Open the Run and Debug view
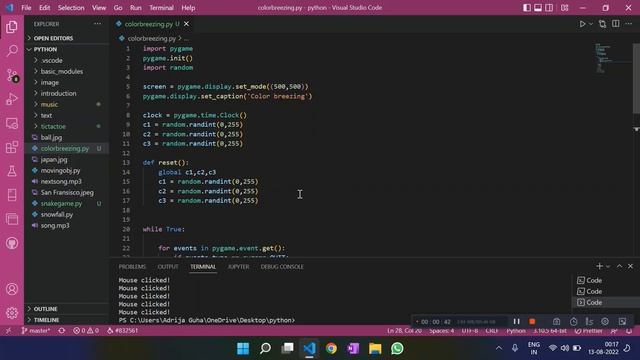 [x=12, y=99]
